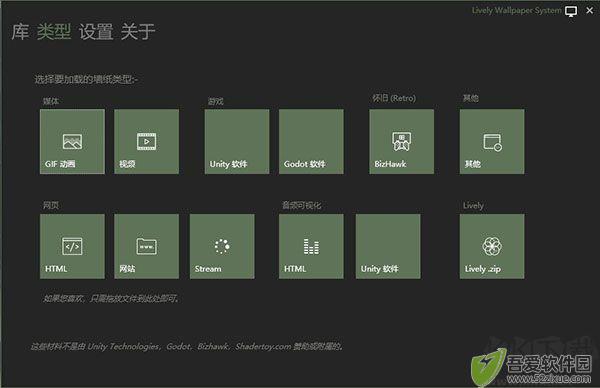
Task: Select the BizHawk retro emulator tile
Action: pyautogui.click(x=402, y=142)
